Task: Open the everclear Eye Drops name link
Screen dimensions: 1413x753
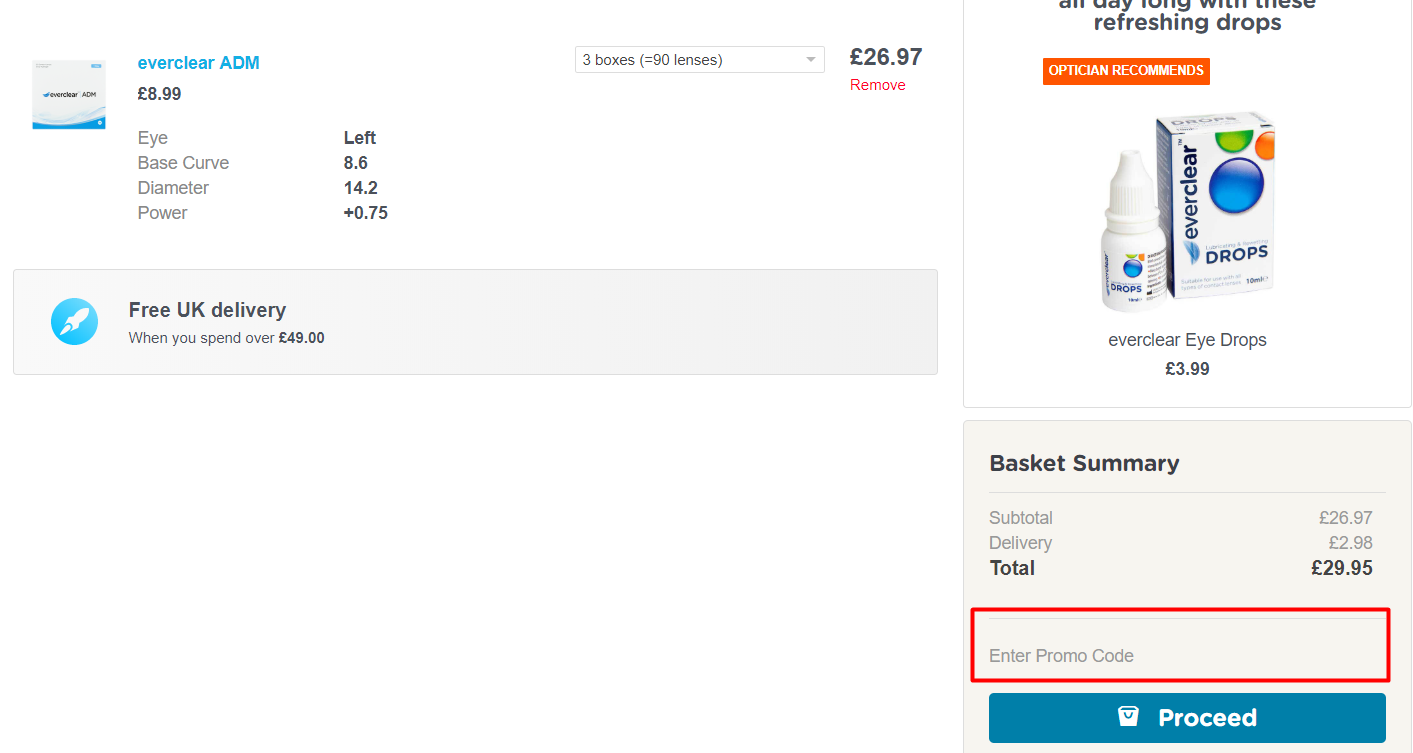Action: [x=1187, y=340]
